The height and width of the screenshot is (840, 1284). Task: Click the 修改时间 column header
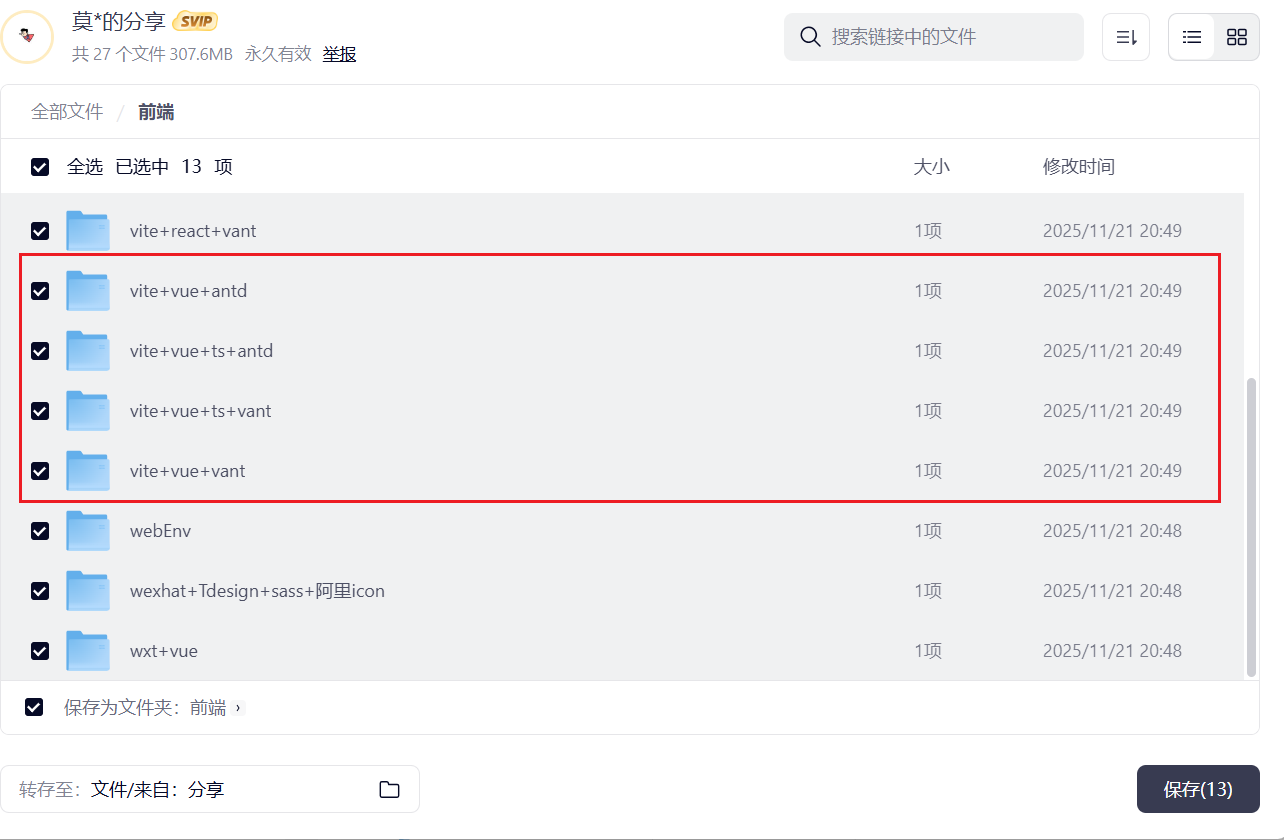click(x=1079, y=167)
